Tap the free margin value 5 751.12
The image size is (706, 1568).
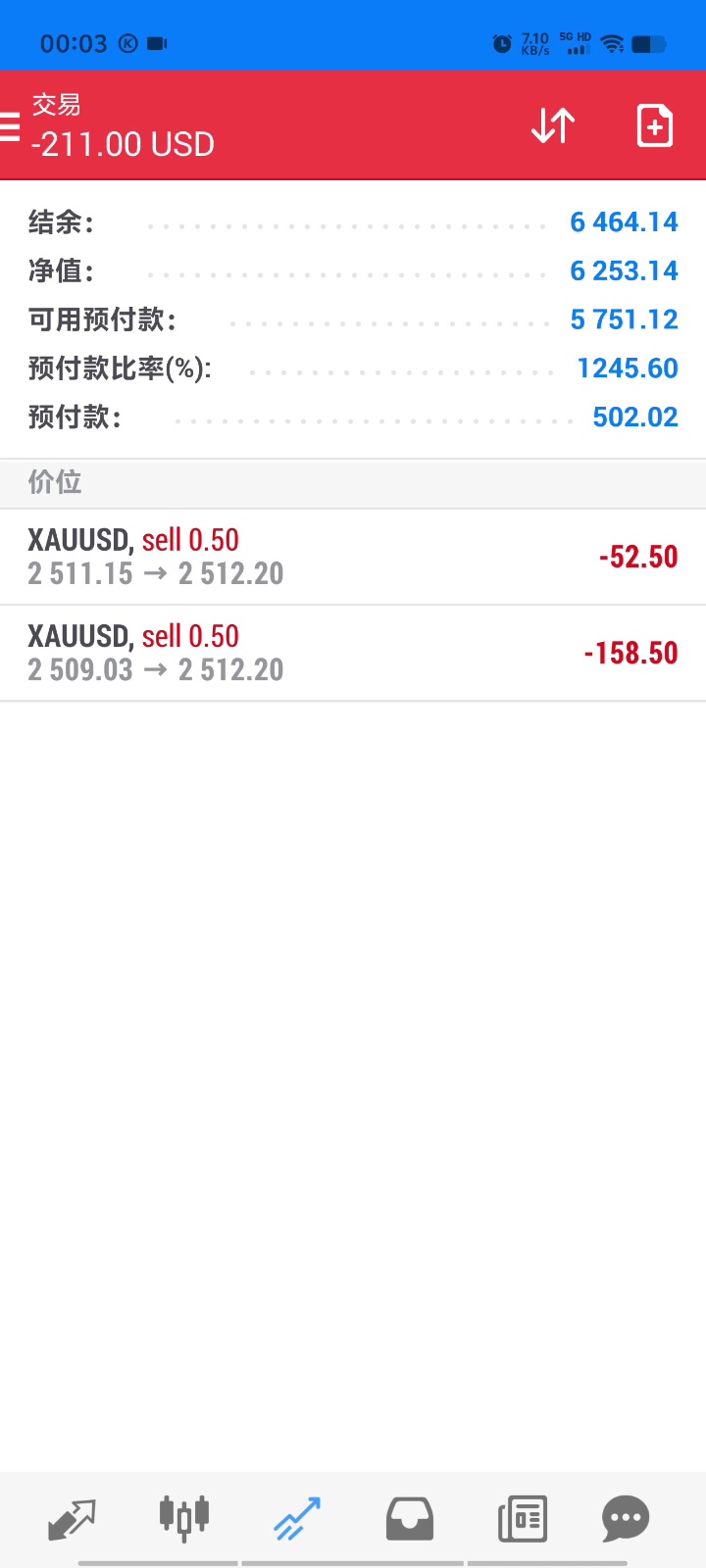click(x=624, y=319)
